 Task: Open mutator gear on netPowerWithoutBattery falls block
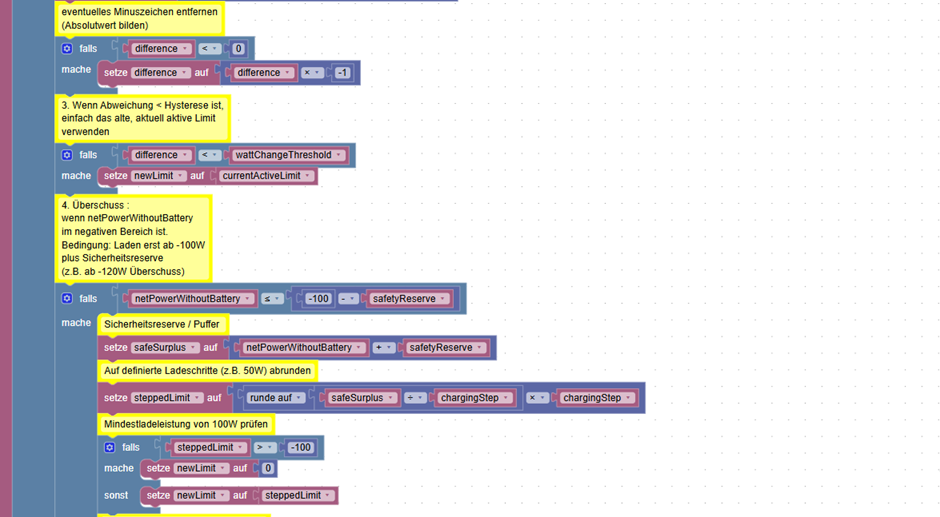[x=67, y=298]
